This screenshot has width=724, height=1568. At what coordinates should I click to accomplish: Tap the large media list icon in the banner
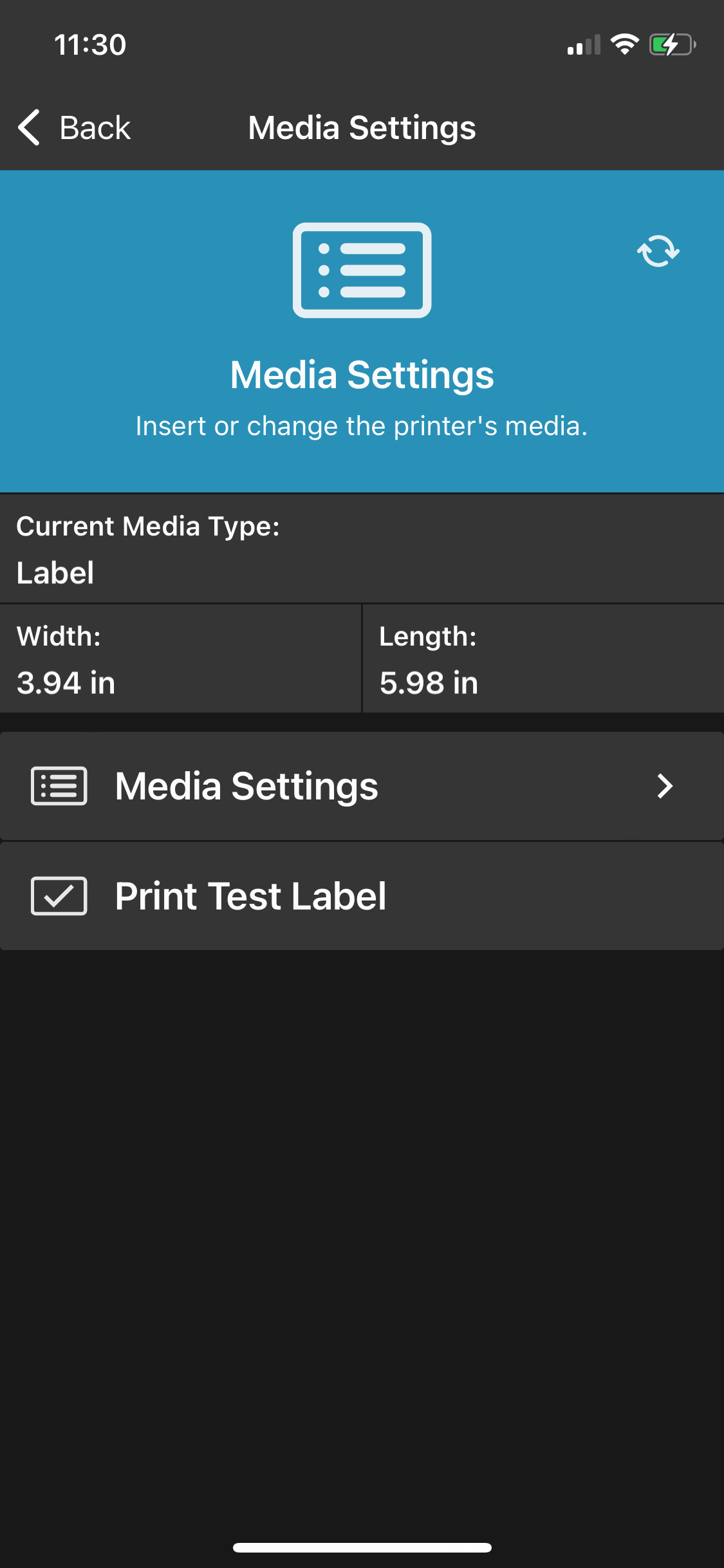click(362, 270)
